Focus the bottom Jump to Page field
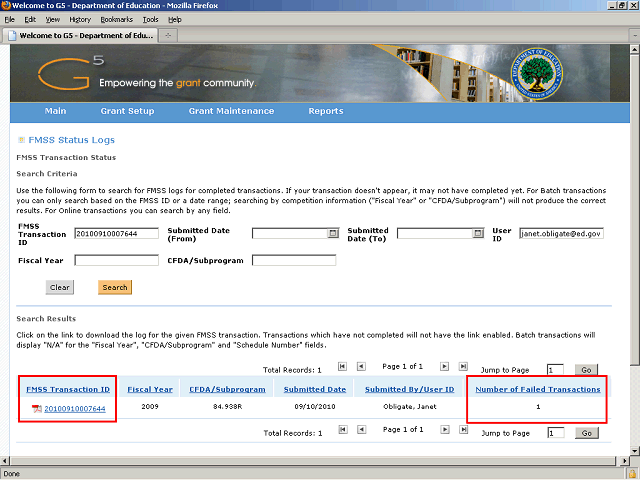Screen dimensions: 640x480 (556, 433)
